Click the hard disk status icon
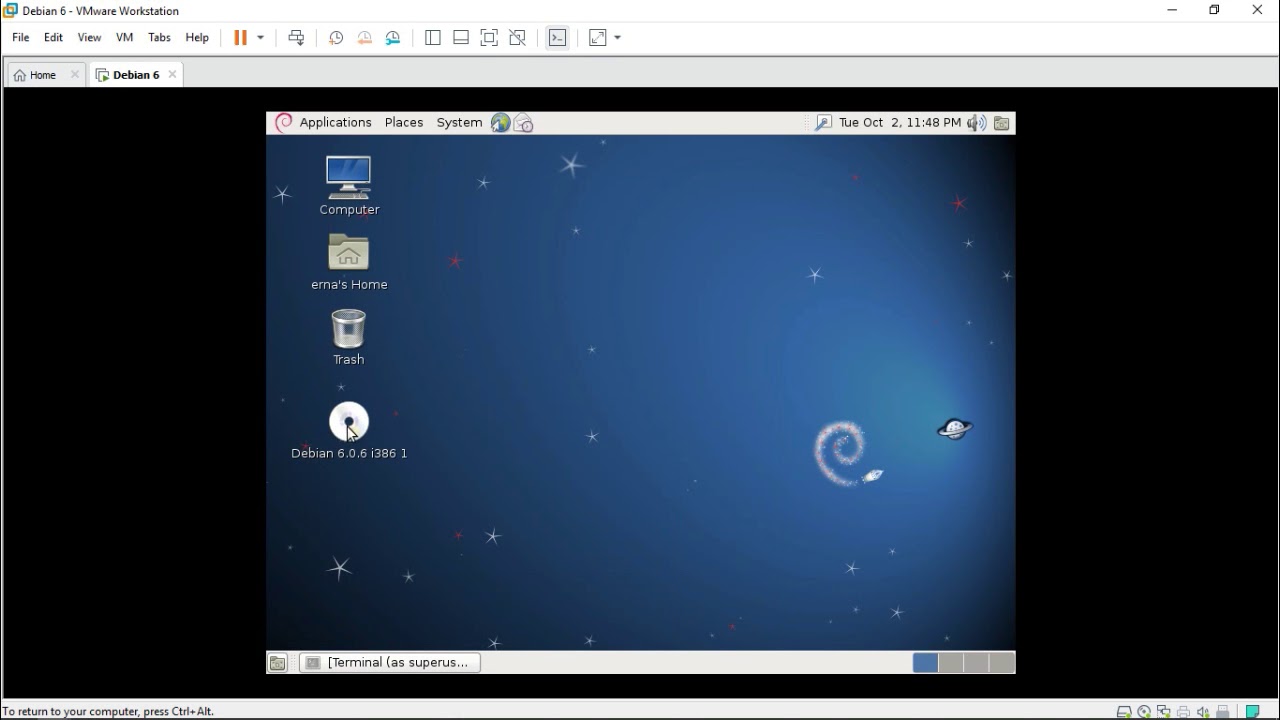1280x720 pixels. point(1124,712)
